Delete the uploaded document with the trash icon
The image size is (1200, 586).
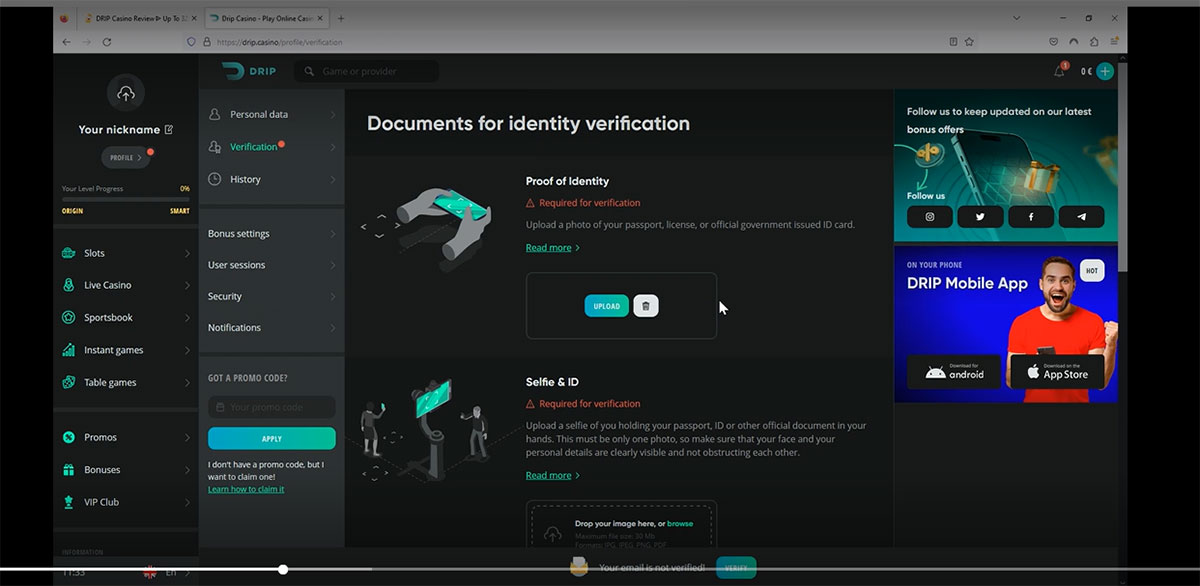645,306
